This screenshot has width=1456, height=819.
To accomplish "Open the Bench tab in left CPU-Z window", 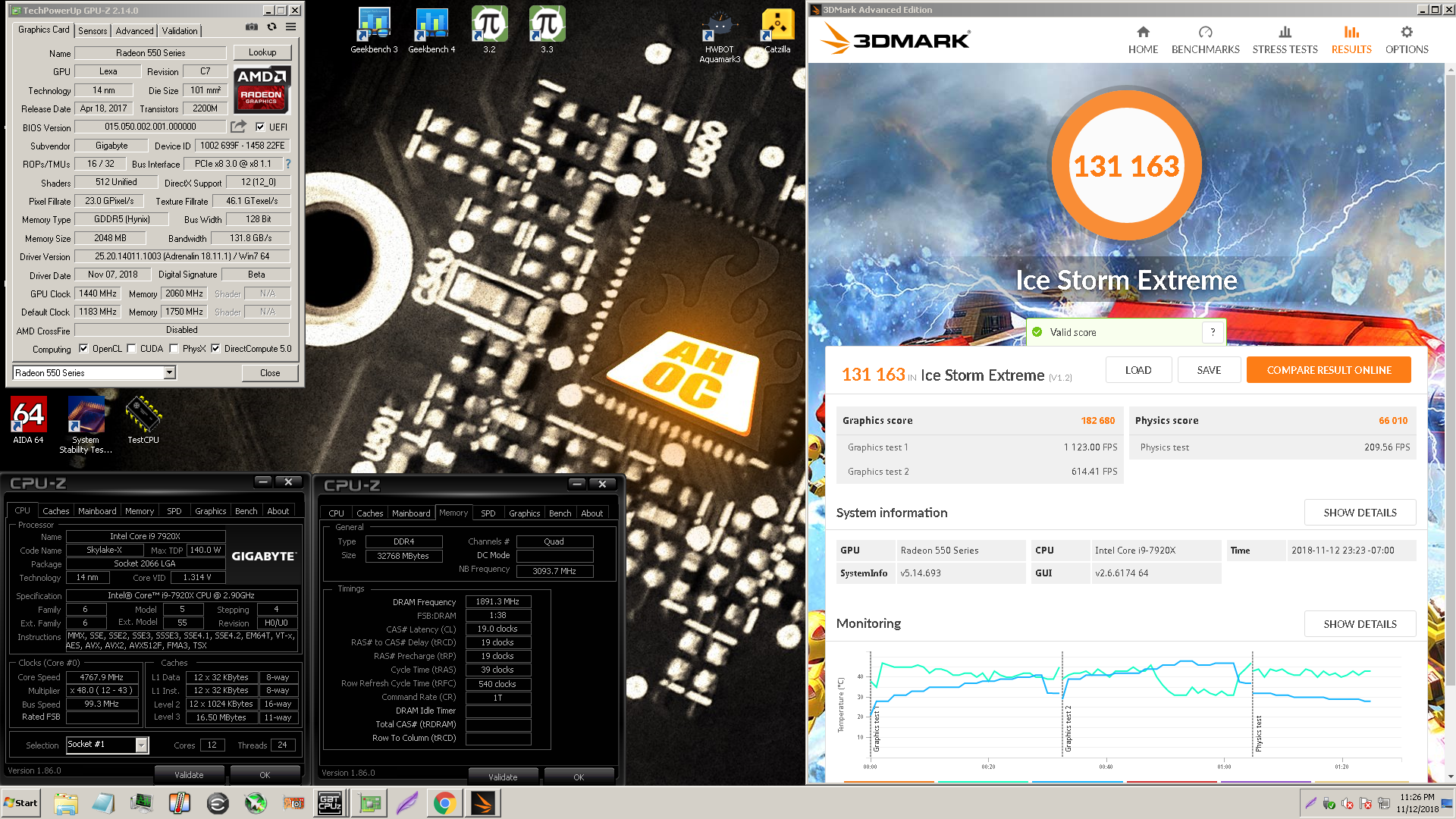I will 246,511.
